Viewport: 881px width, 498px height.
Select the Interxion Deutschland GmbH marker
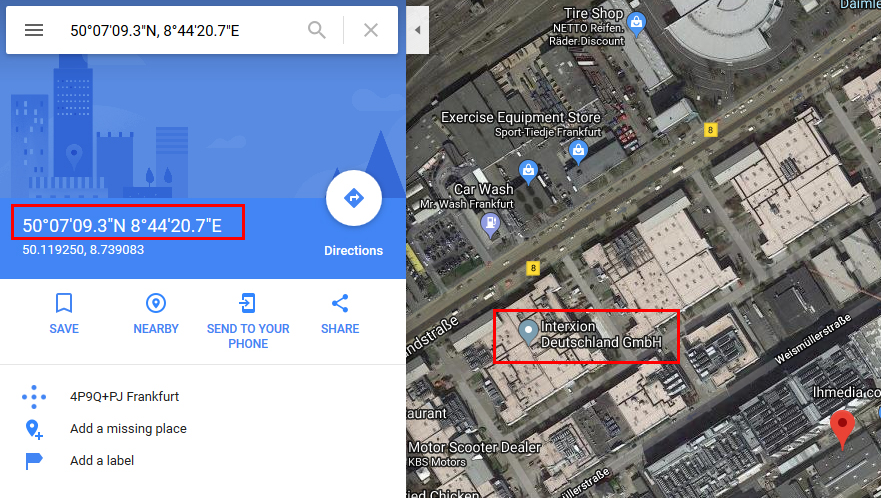coord(528,332)
